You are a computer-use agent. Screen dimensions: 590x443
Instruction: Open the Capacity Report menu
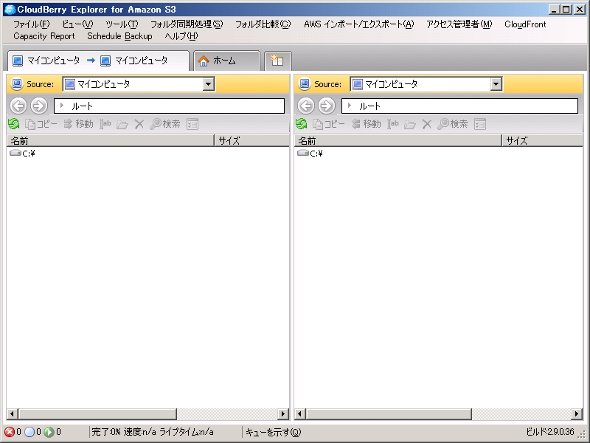coord(44,36)
